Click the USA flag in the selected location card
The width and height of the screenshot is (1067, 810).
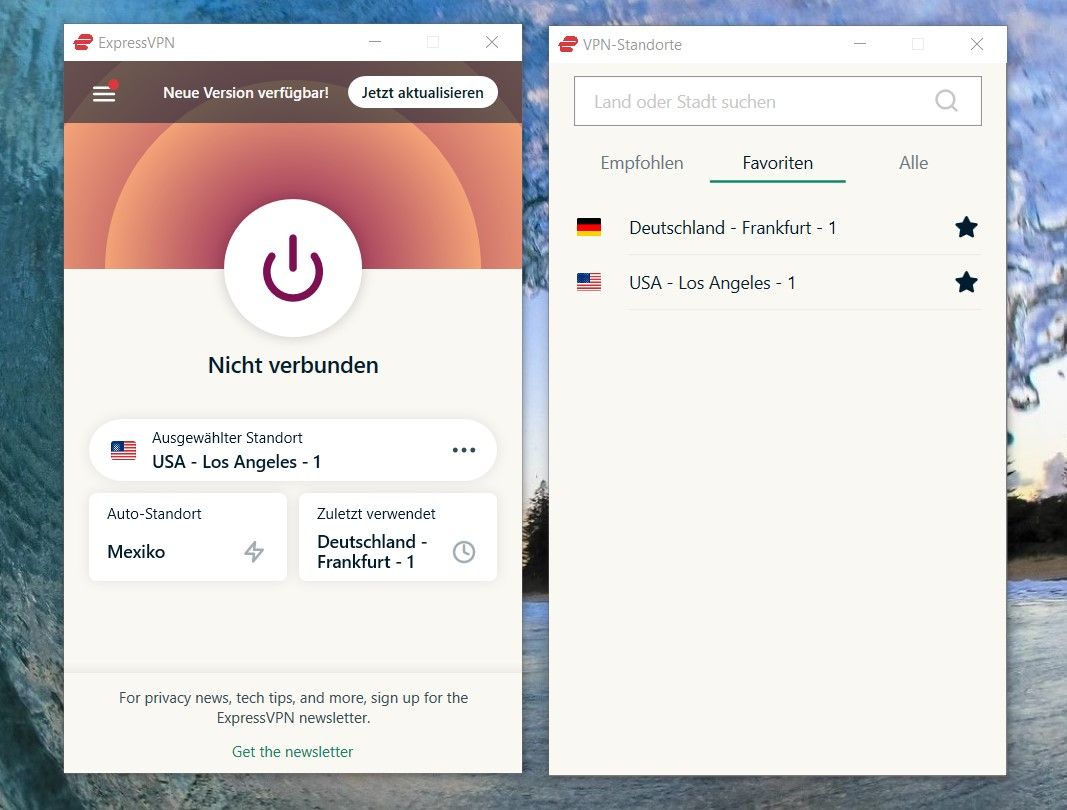pos(123,451)
